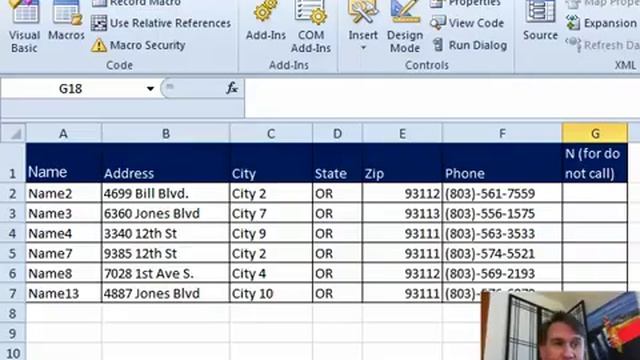
Task: Select column C header
Action: (x=271, y=133)
